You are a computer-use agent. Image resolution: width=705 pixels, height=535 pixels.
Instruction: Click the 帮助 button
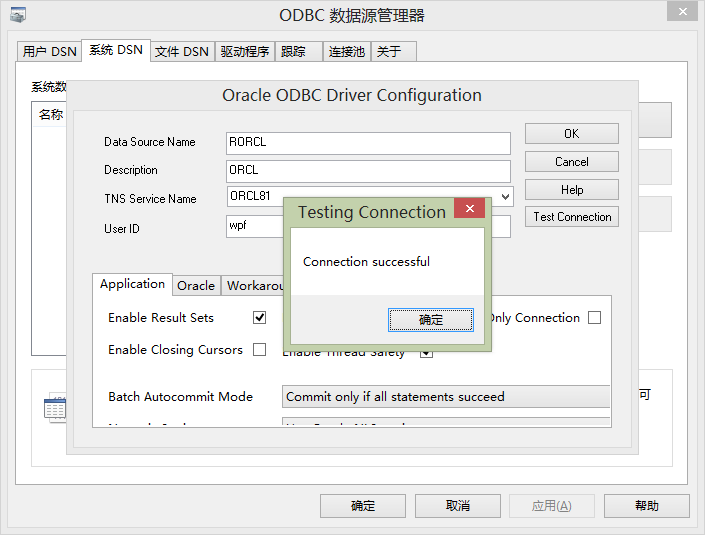647,506
